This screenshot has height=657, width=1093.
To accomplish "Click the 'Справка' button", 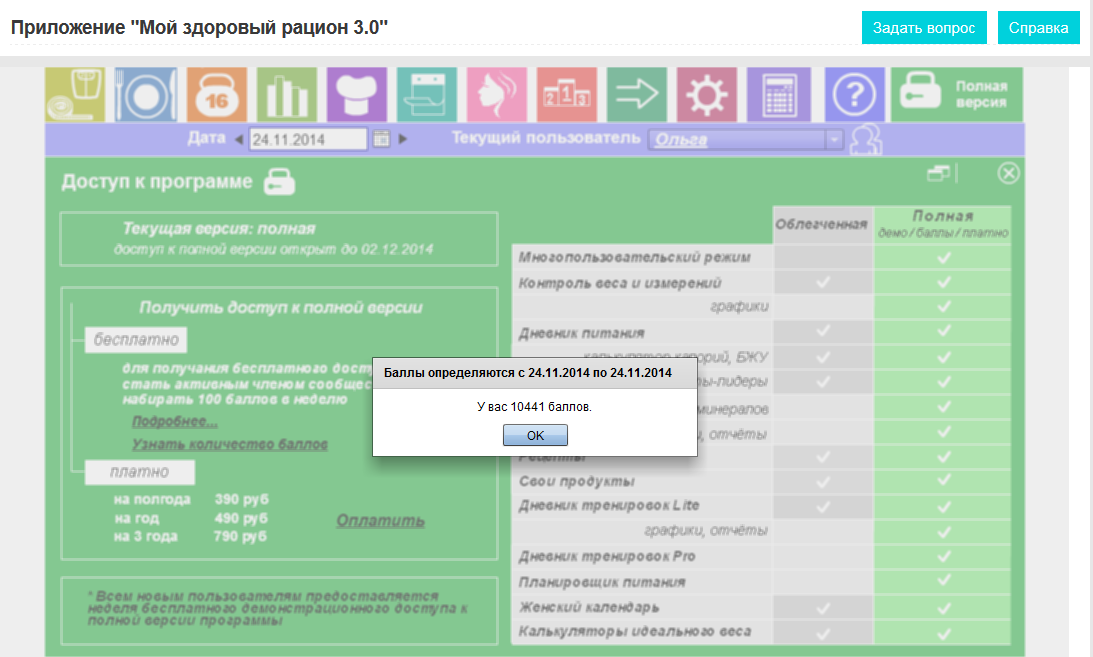I will 1038,28.
